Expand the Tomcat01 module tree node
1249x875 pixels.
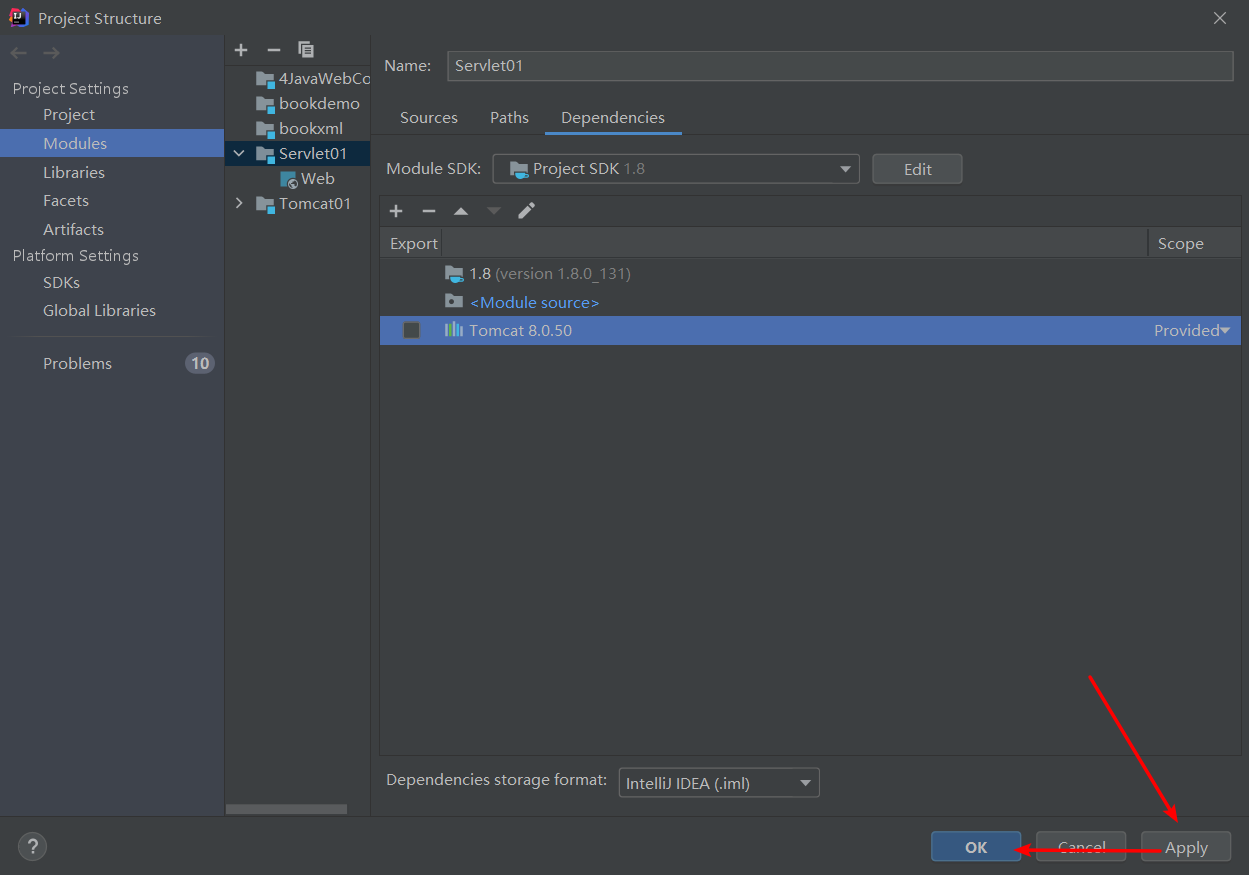pos(239,204)
